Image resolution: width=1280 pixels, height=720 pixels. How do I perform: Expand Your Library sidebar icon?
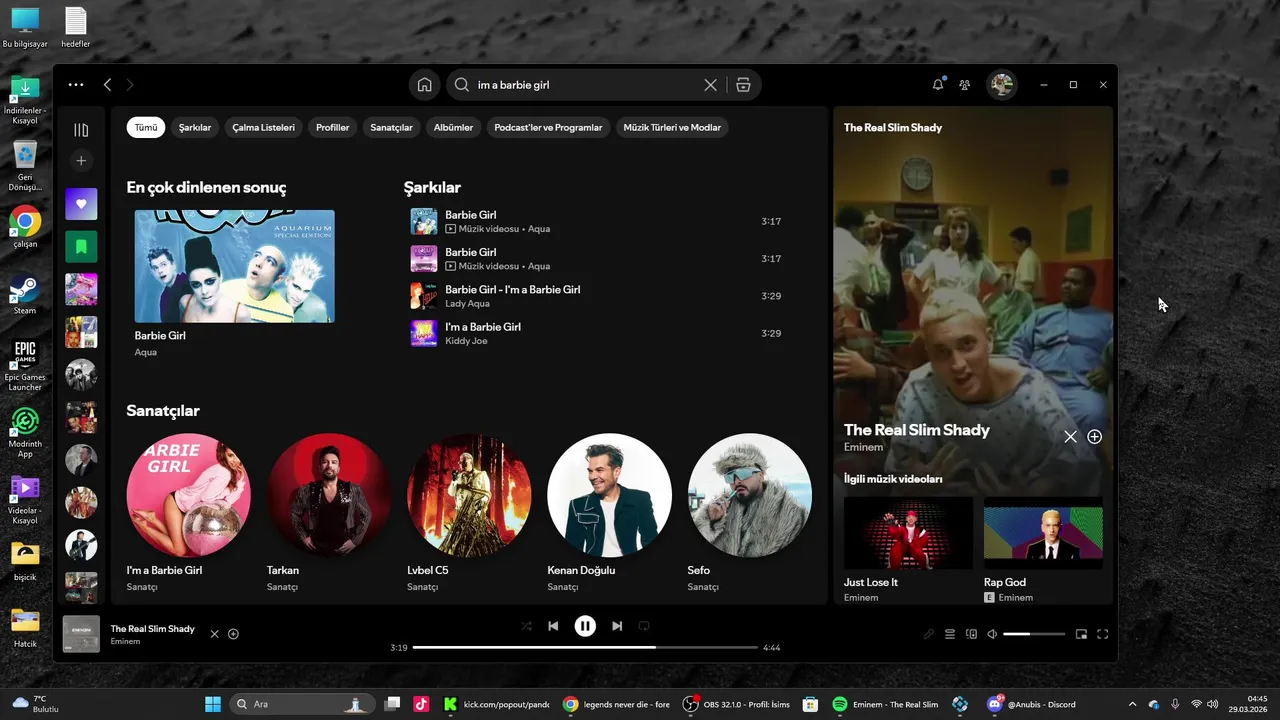point(81,130)
